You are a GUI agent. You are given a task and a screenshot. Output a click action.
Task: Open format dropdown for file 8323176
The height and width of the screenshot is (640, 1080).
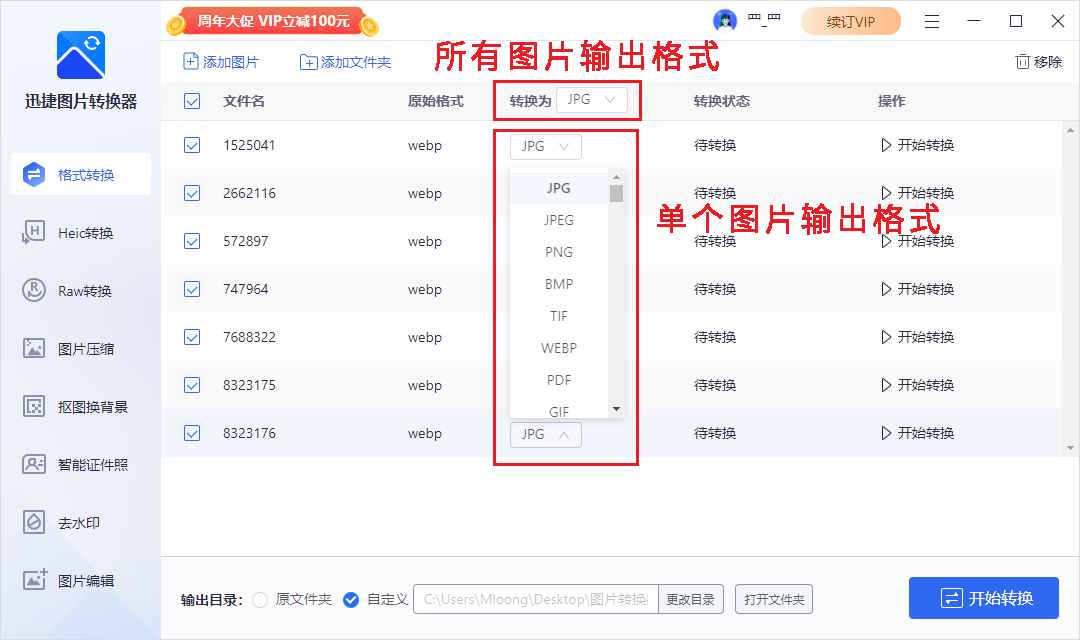click(x=545, y=434)
